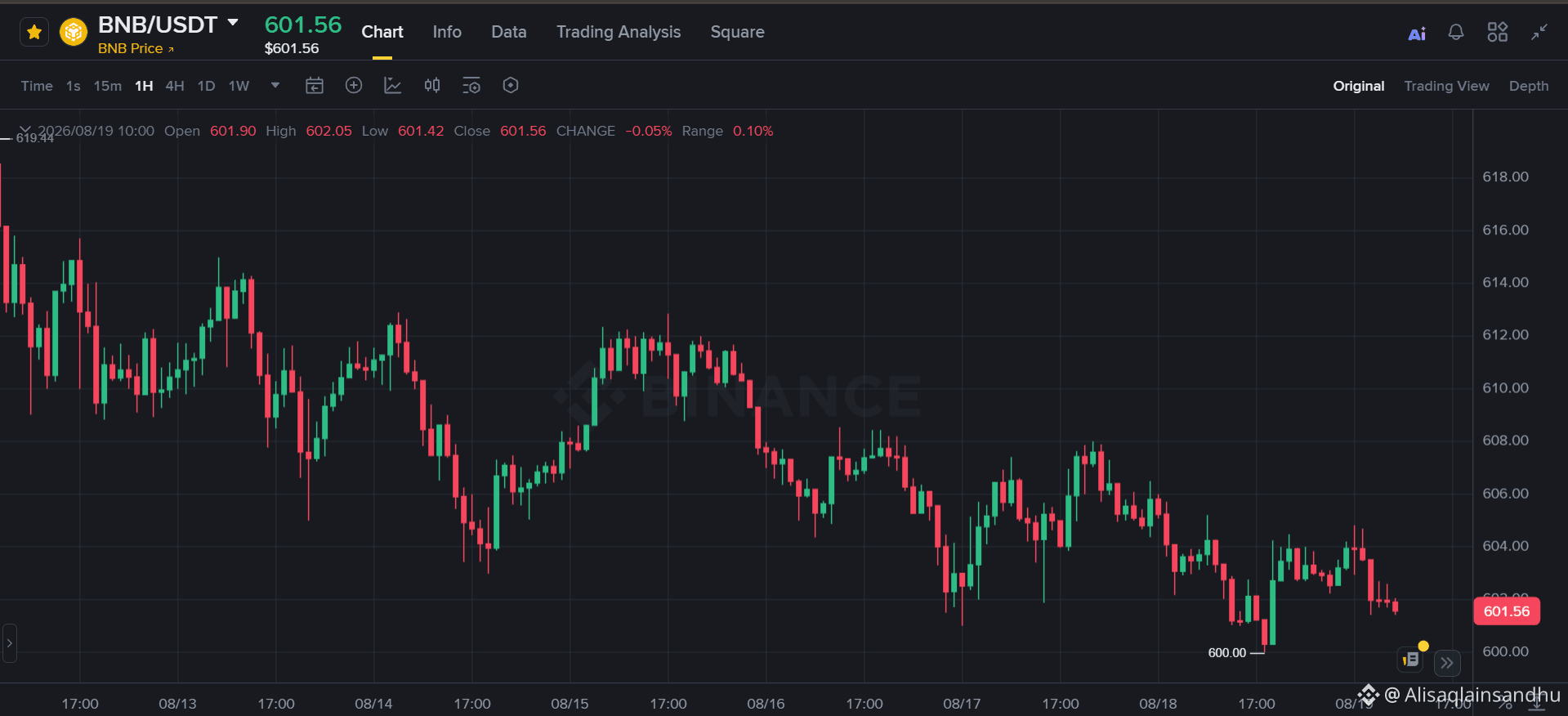Click the 08/15 date axis label

pyautogui.click(x=570, y=704)
